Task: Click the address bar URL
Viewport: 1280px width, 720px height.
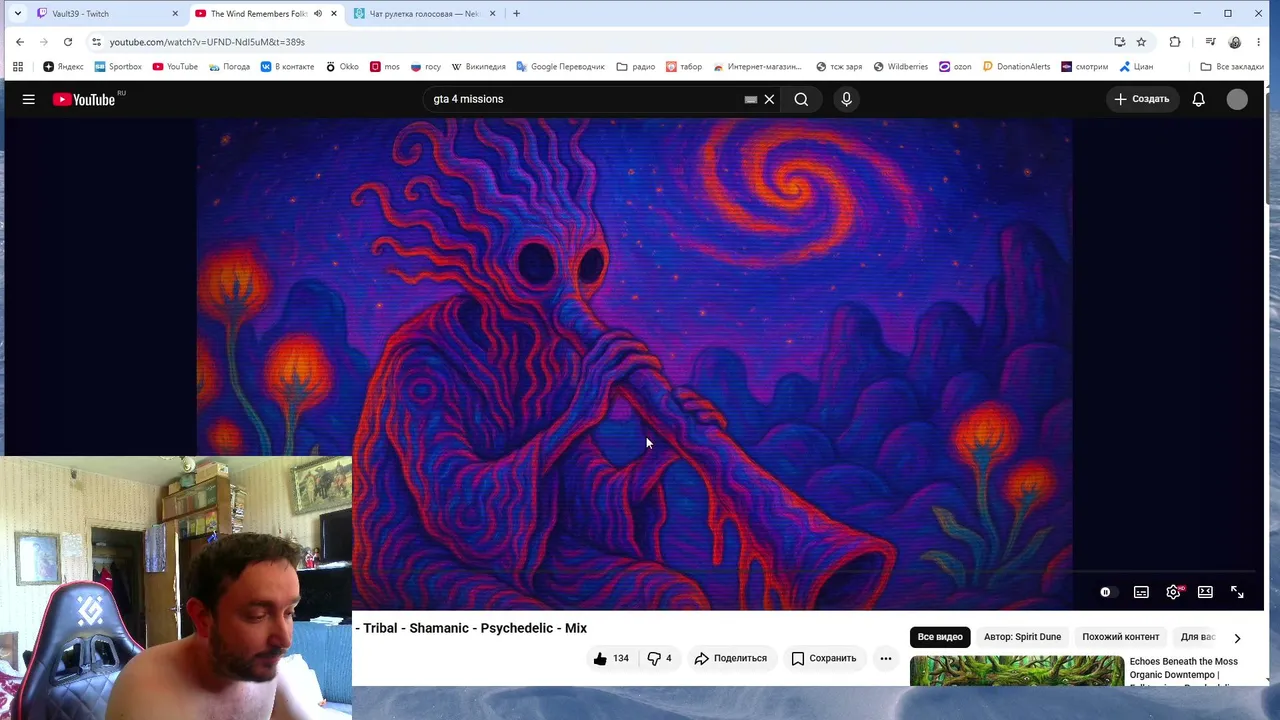Action: pos(207,42)
